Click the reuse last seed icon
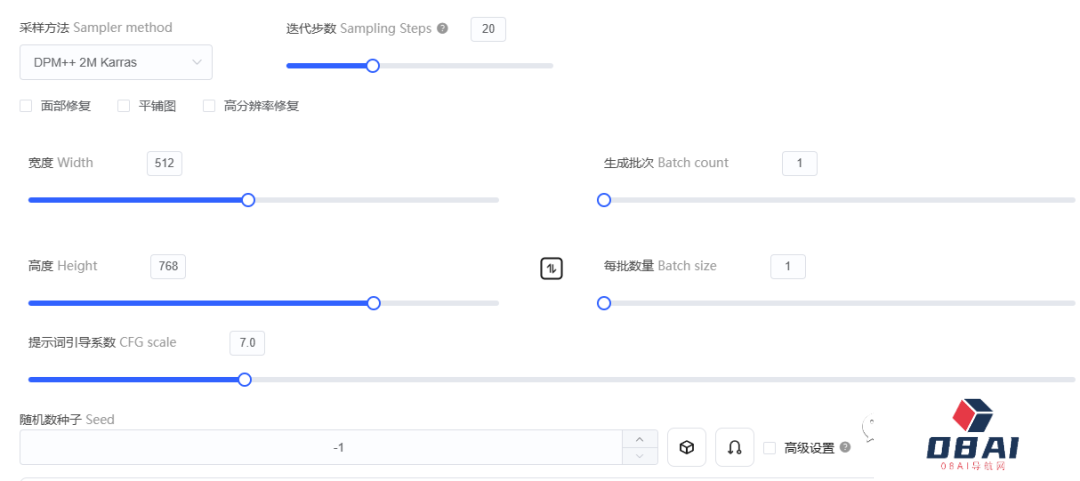This screenshot has width=1080, height=481. click(x=735, y=447)
